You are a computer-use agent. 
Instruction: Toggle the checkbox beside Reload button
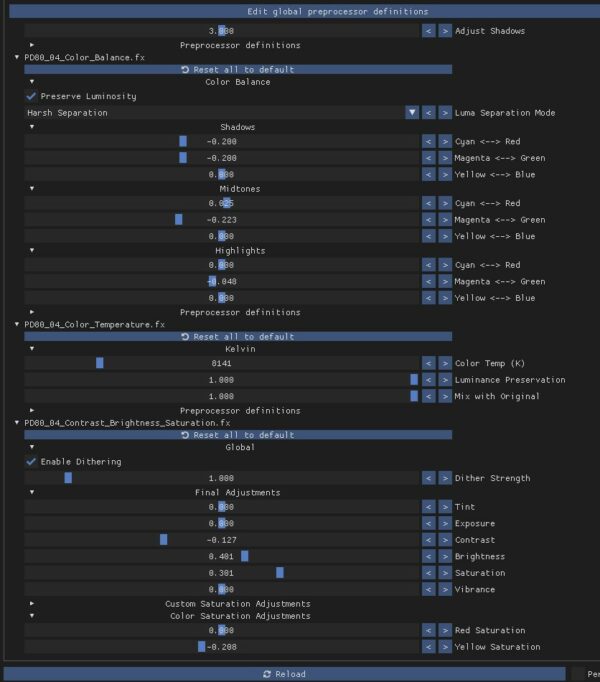[578, 674]
